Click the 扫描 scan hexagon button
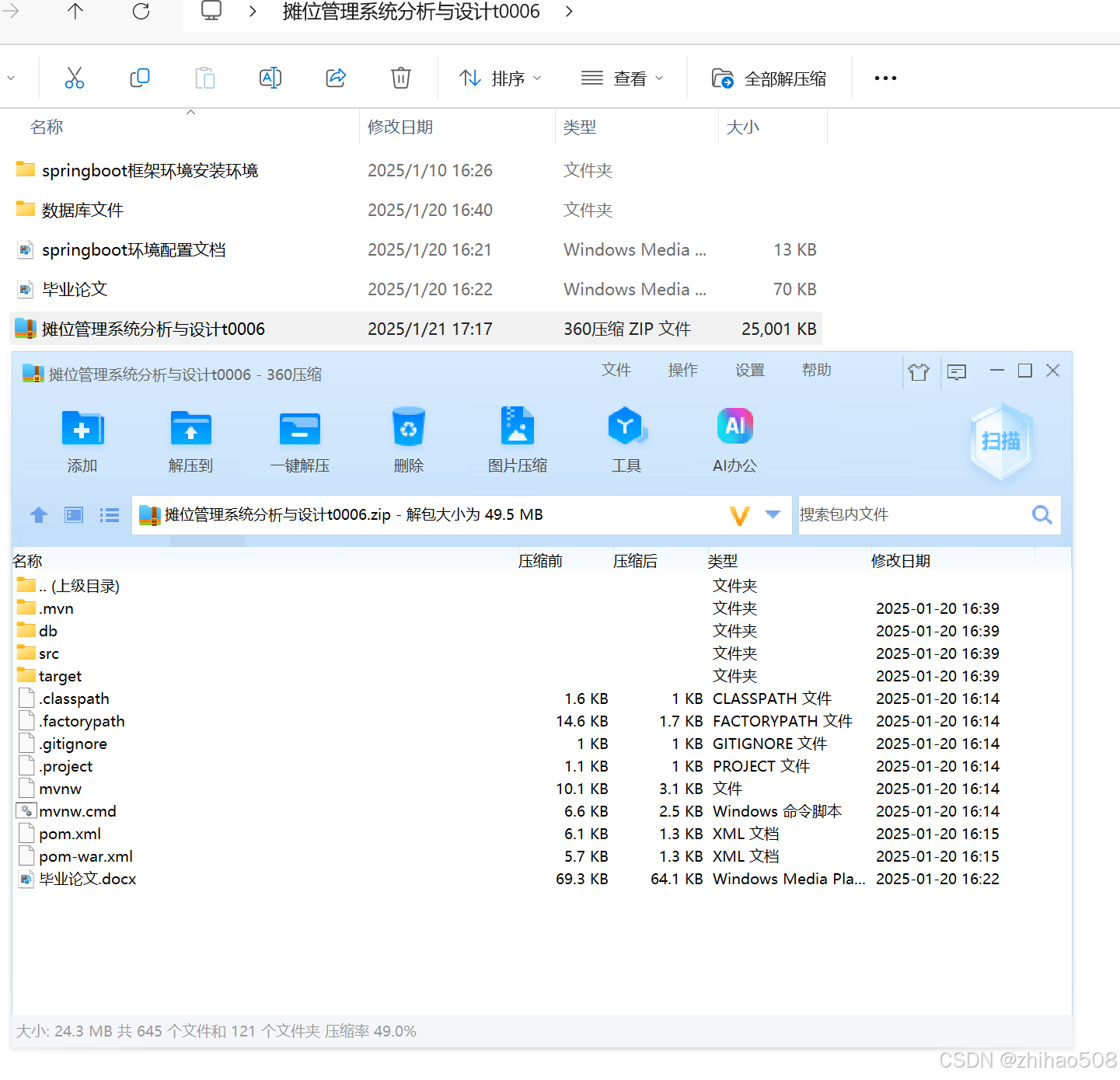 click(1002, 441)
